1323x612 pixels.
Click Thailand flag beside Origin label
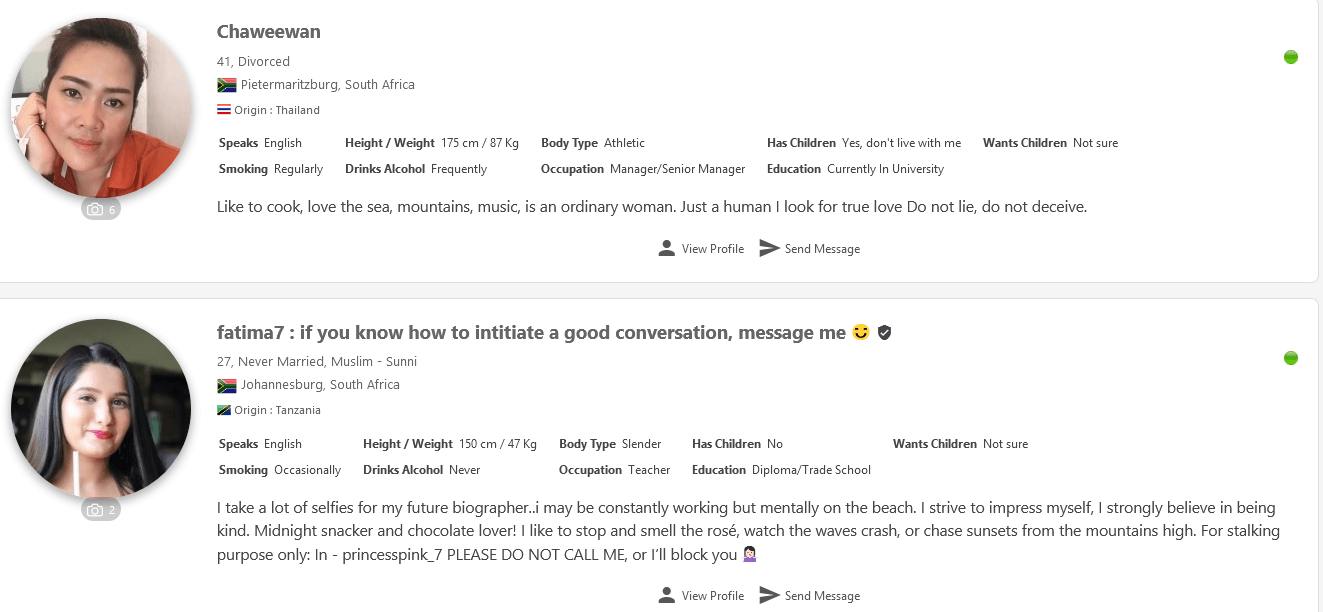[x=224, y=110]
